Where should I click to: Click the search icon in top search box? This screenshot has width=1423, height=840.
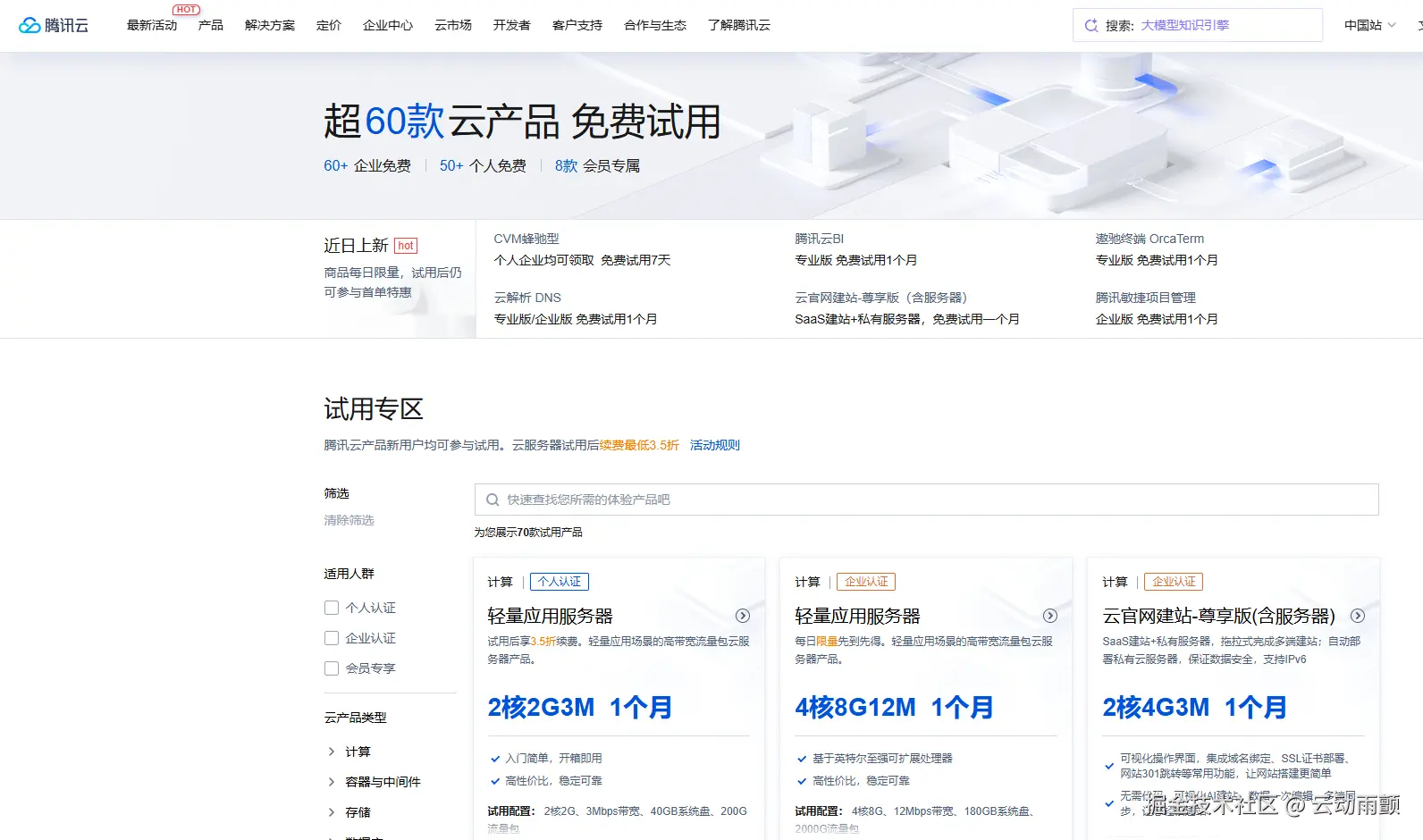[1090, 26]
